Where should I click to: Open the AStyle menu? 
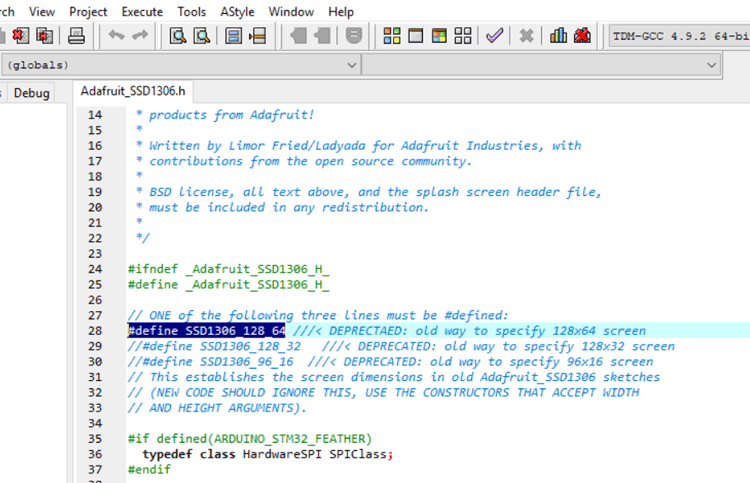[x=236, y=12]
